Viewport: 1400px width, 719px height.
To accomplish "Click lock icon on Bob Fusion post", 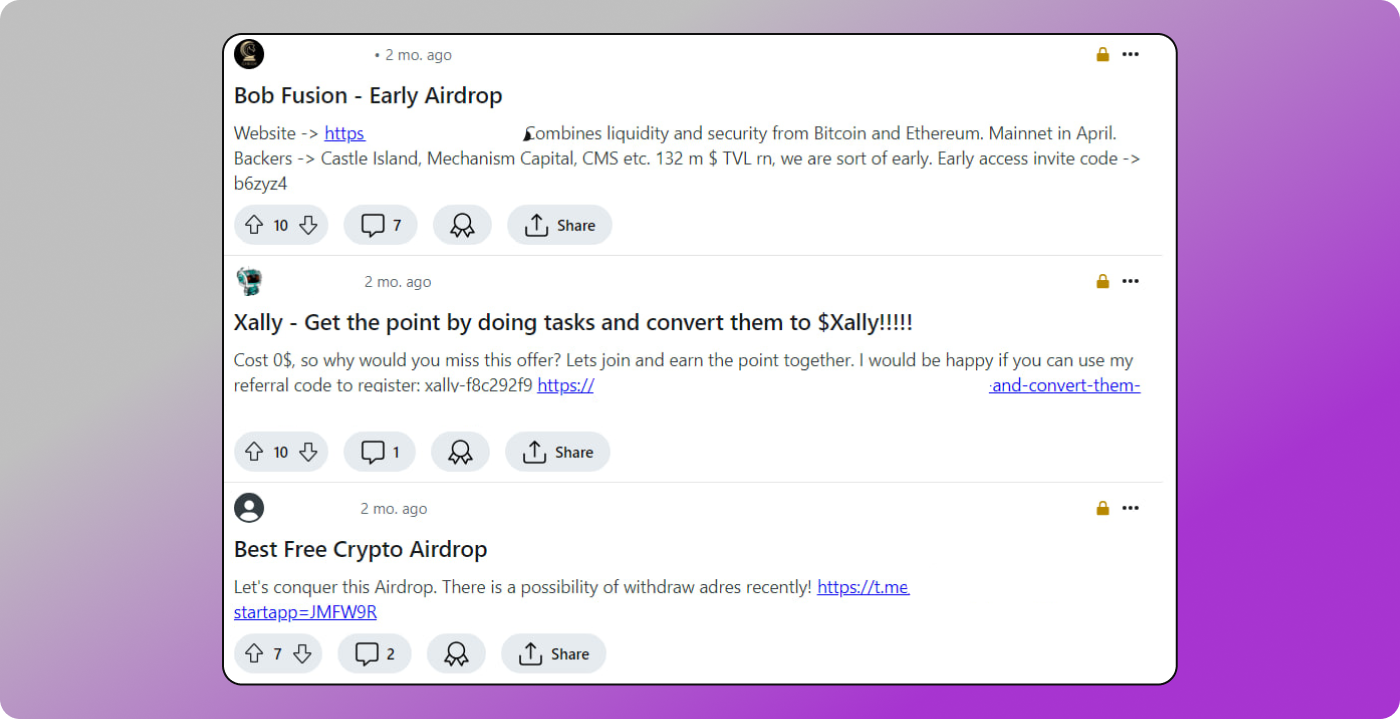I will click(x=1103, y=55).
